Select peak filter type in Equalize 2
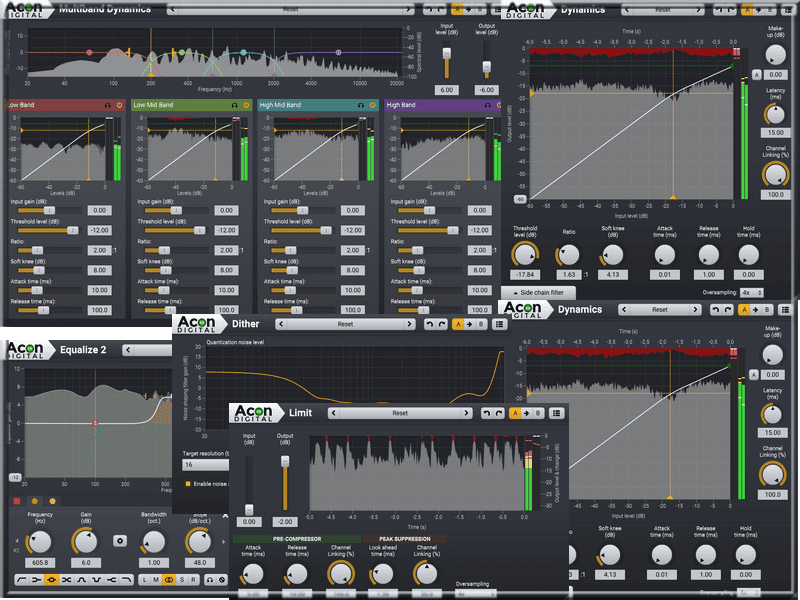The image size is (800, 600). tap(51, 580)
